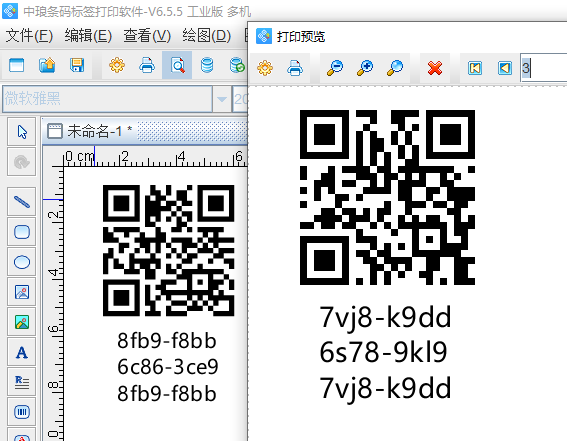The width and height of the screenshot is (567, 441).
Task: Select the text tool labeled A
Action: (22, 352)
